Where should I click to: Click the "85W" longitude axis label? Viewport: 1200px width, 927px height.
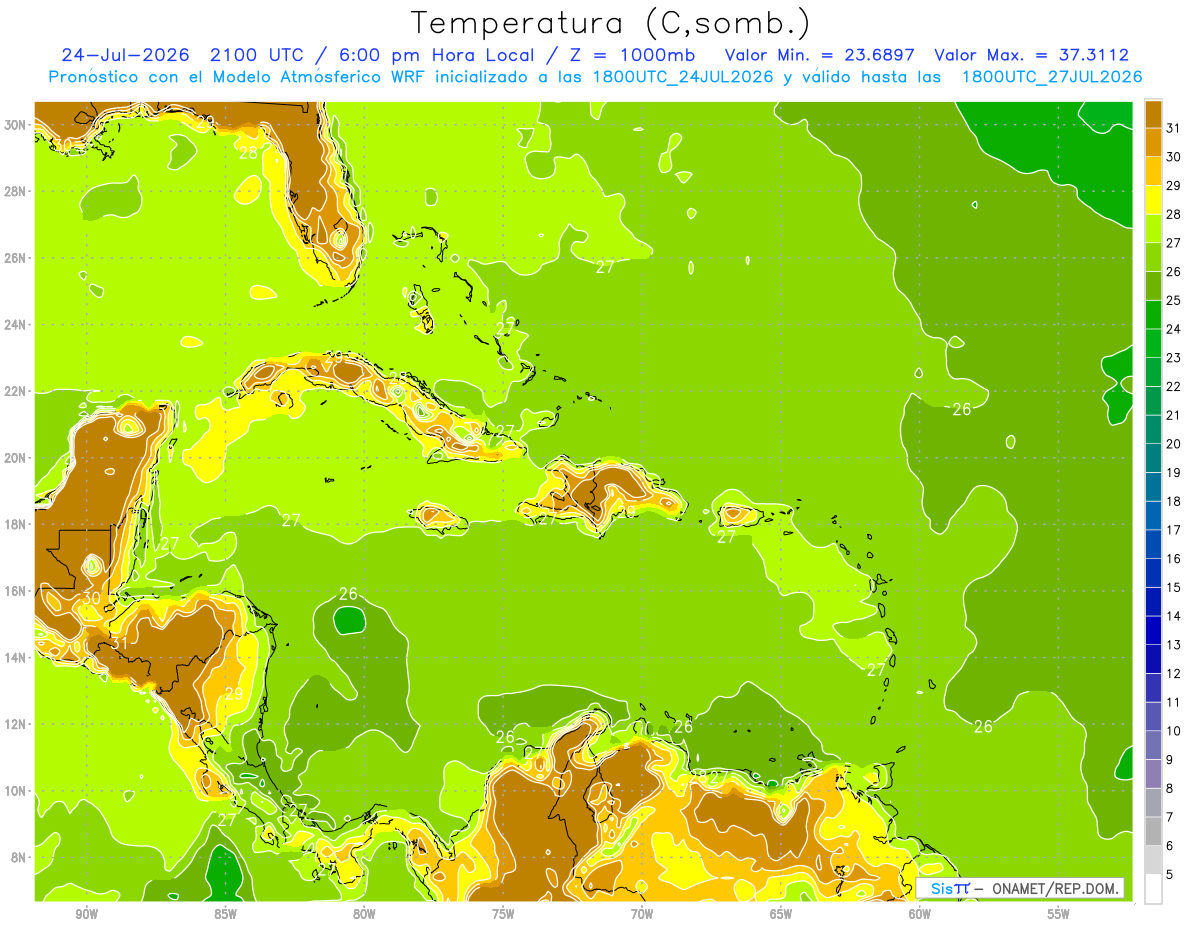(225, 914)
